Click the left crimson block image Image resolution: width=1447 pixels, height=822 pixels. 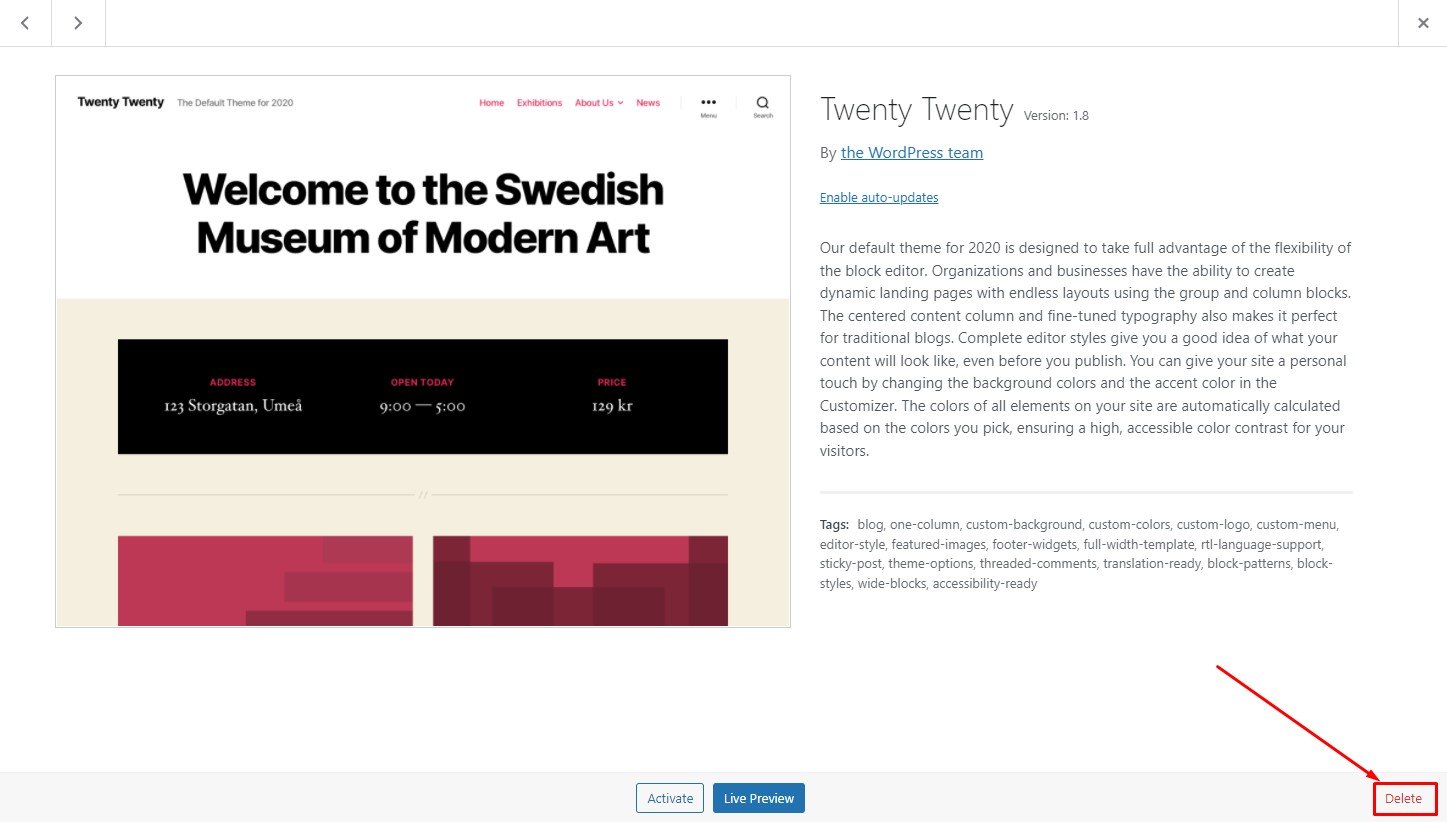click(265, 581)
